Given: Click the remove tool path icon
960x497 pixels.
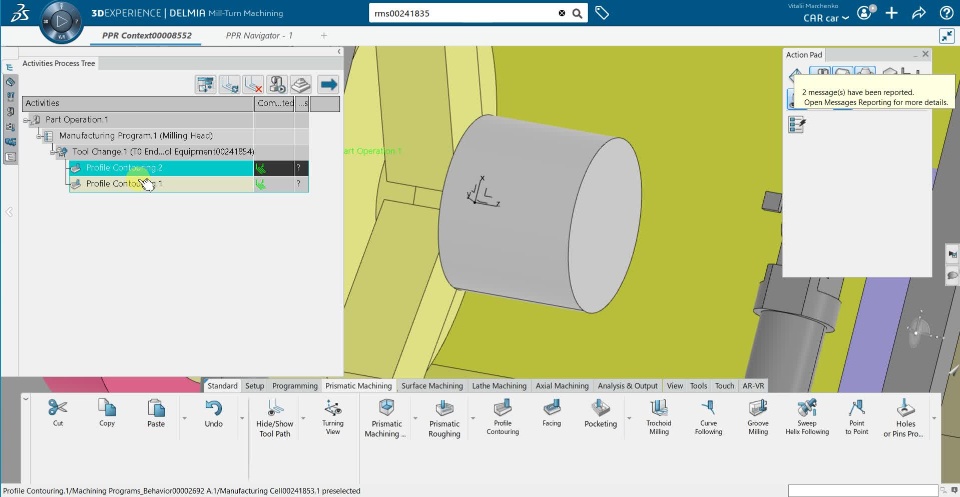Looking at the screenshot, I should click(x=253, y=84).
